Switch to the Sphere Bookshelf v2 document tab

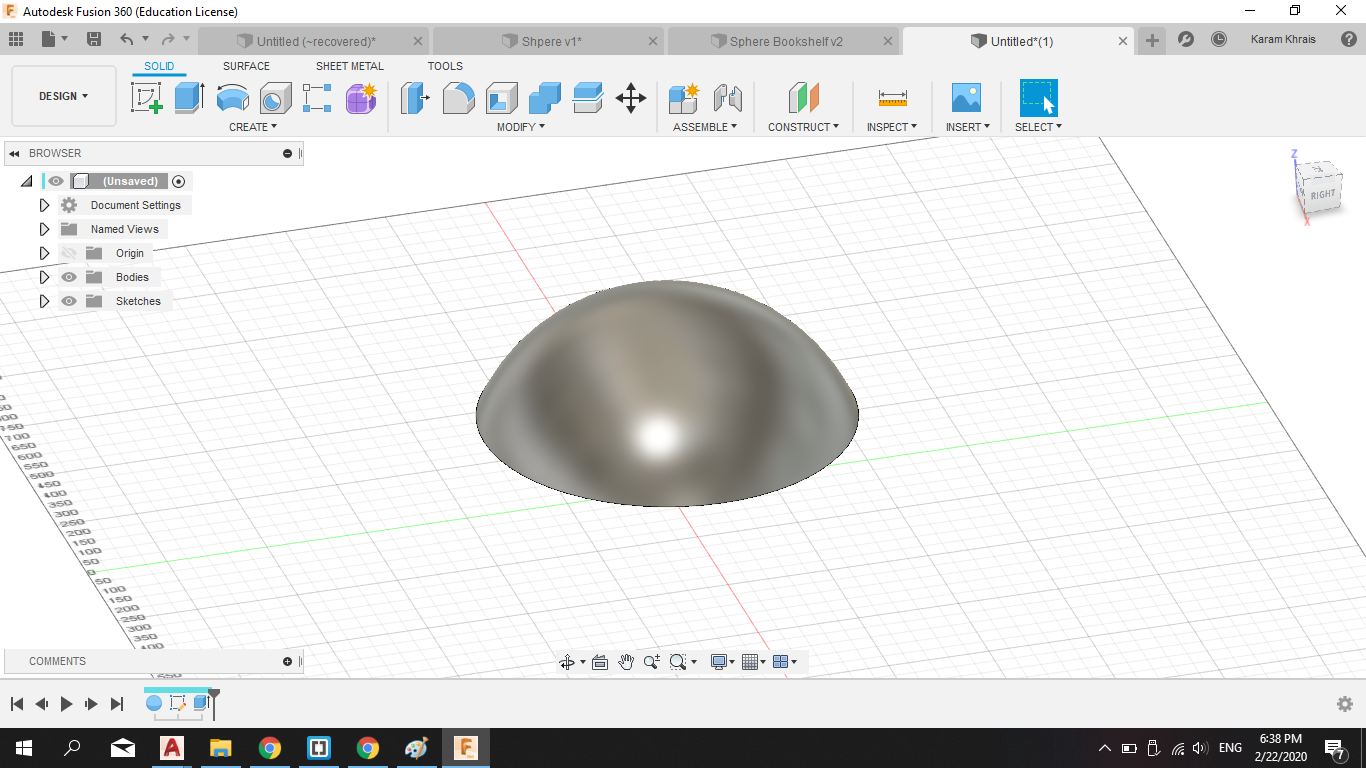click(x=785, y=41)
